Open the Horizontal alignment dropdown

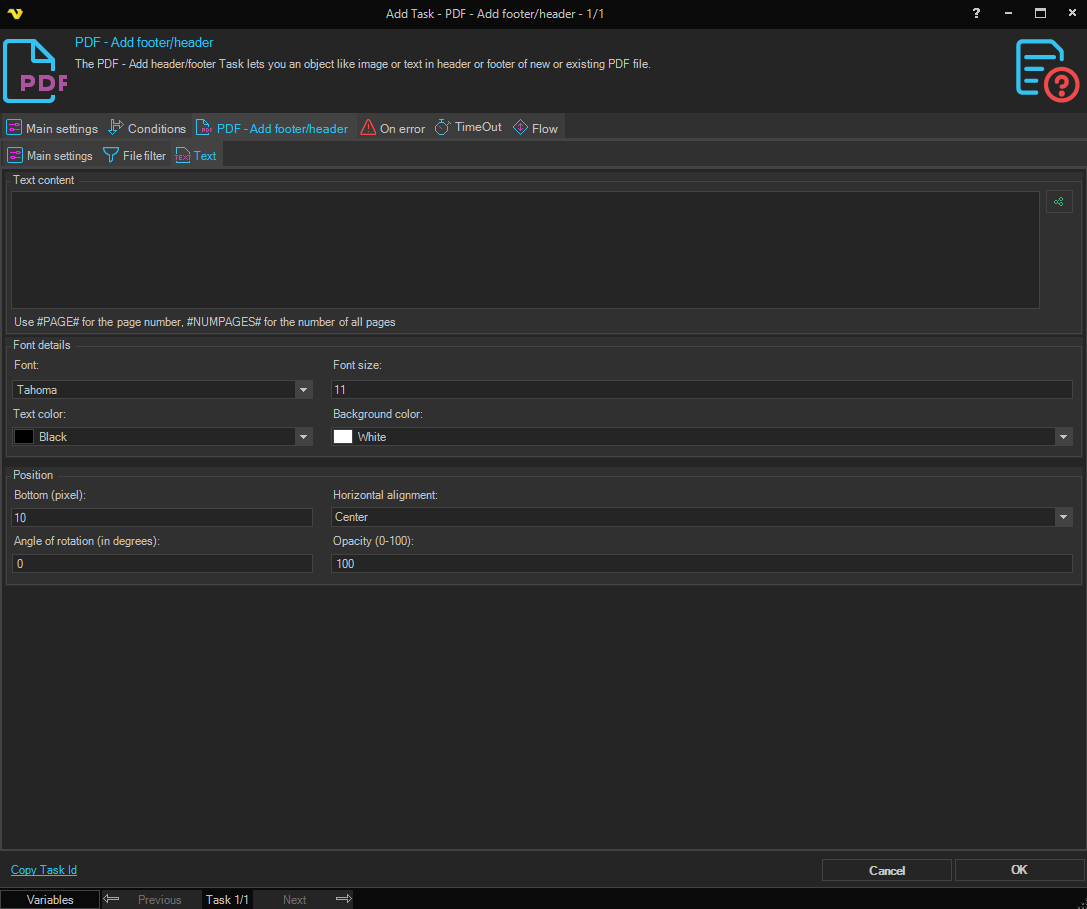pos(1063,517)
